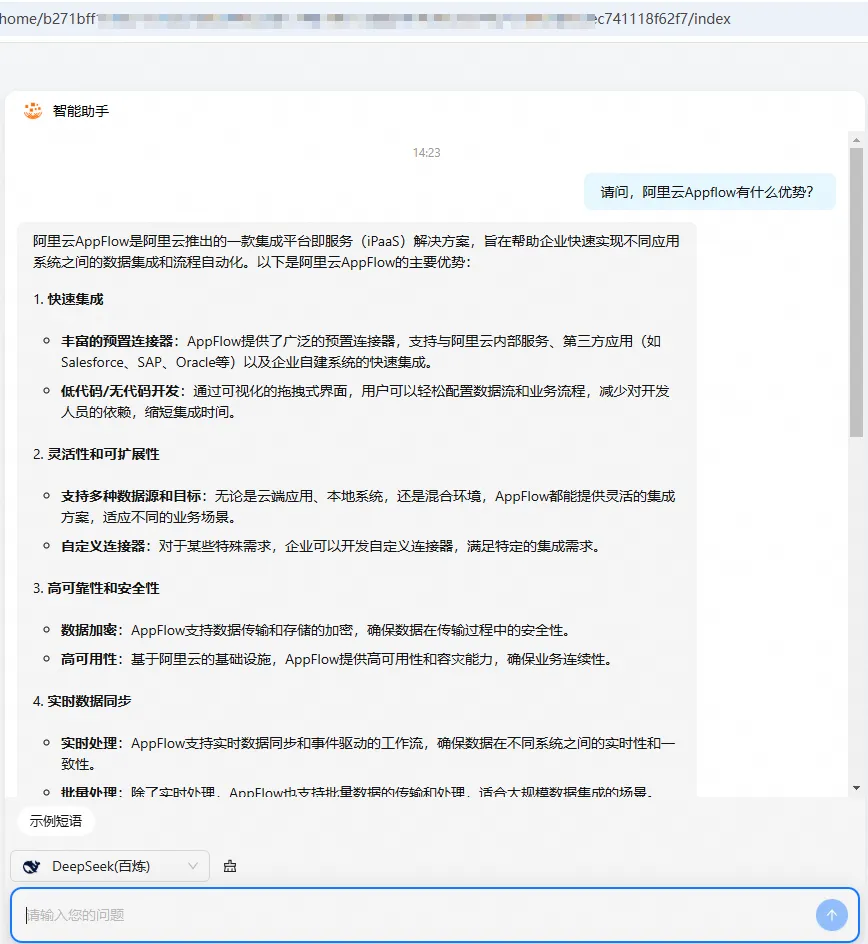Click the heading 3. 高可靠性和安全性
The height and width of the screenshot is (944, 868).
pos(96,588)
